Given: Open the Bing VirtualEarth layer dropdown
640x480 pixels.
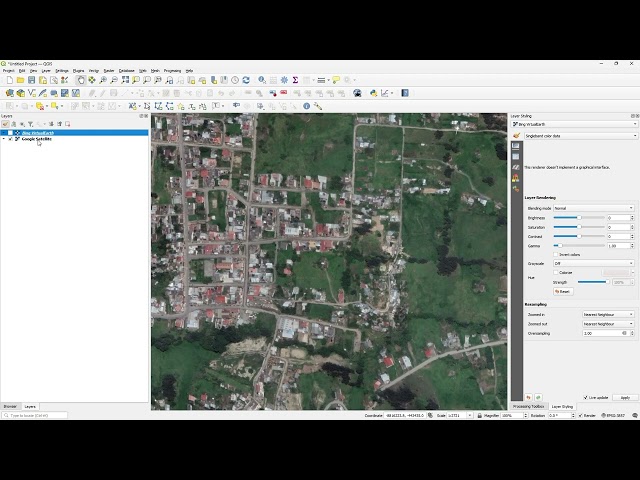Looking at the screenshot, I should [574, 124].
